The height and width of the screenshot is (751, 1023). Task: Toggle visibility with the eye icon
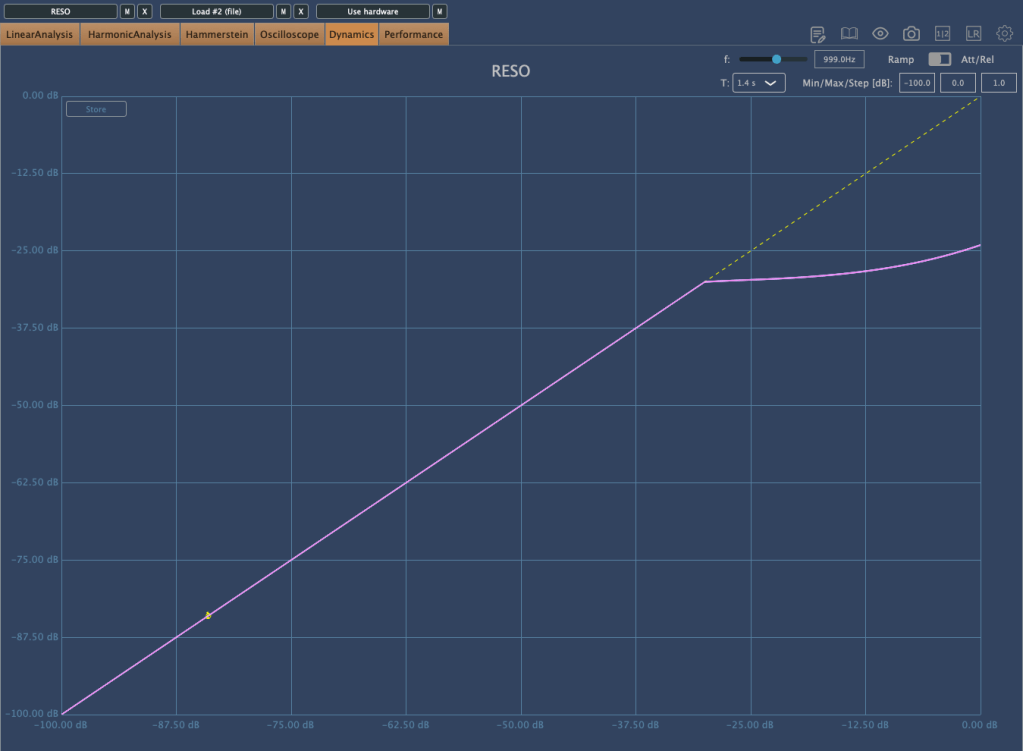point(880,34)
